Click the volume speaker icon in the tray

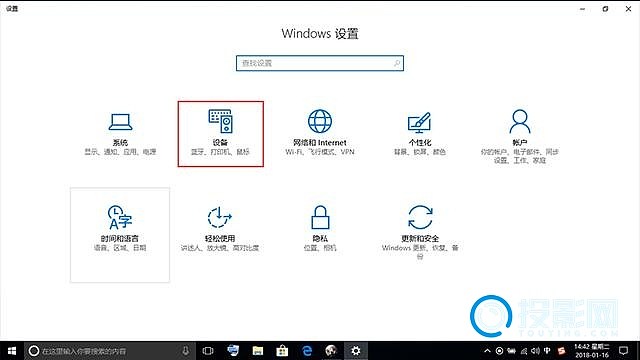click(x=536, y=351)
